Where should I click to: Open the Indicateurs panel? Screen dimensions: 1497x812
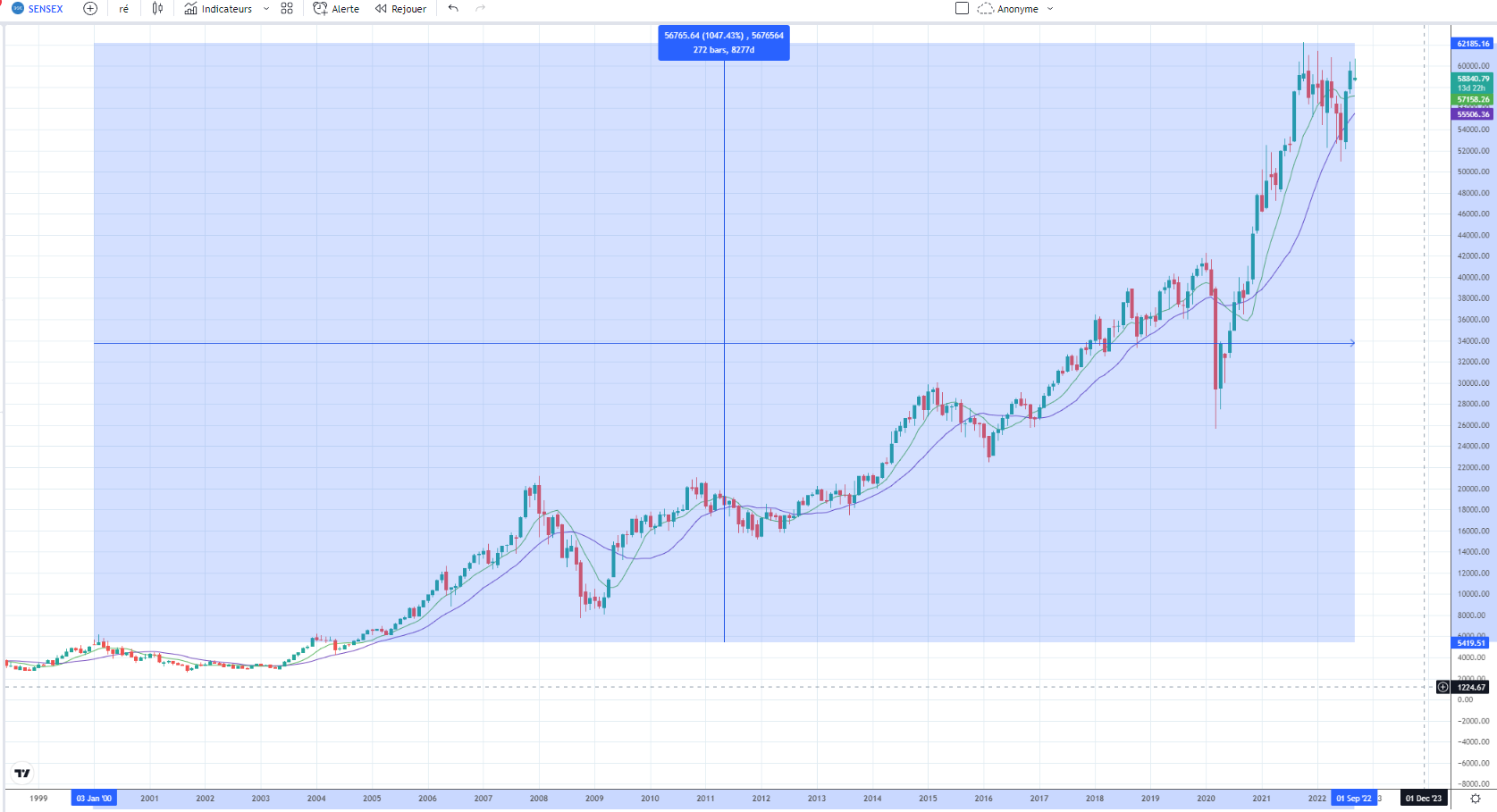219,9
